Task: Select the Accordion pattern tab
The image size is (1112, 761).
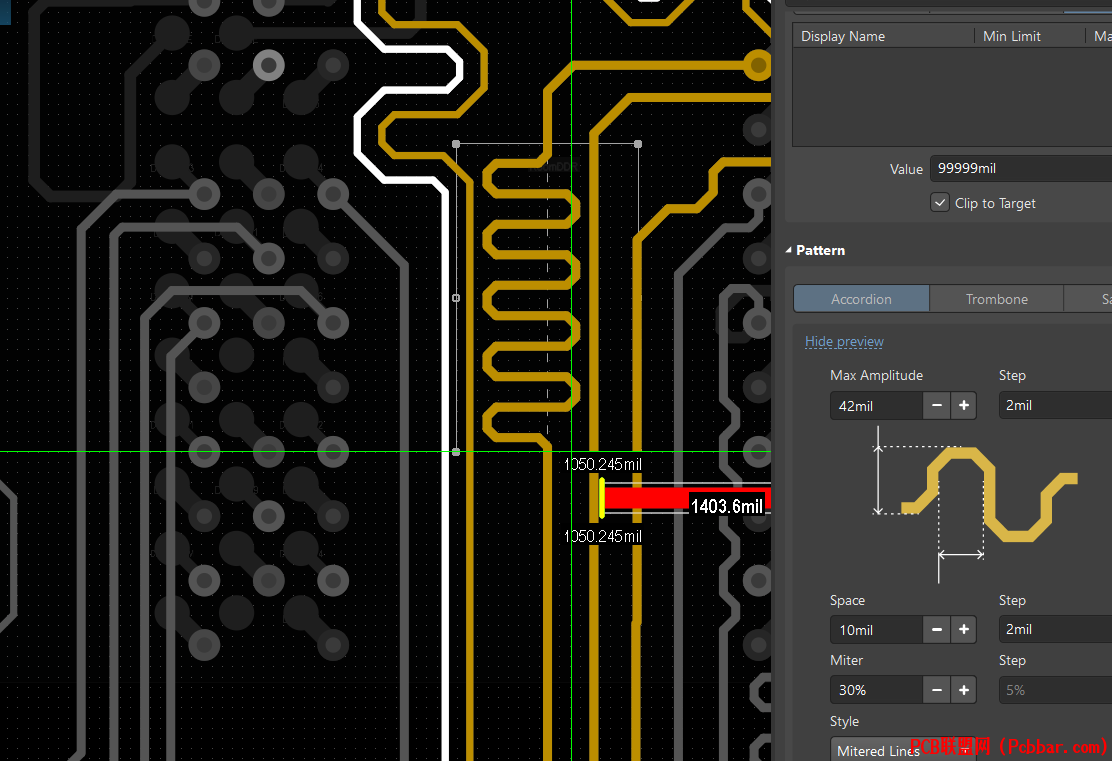Action: pyautogui.click(x=861, y=299)
